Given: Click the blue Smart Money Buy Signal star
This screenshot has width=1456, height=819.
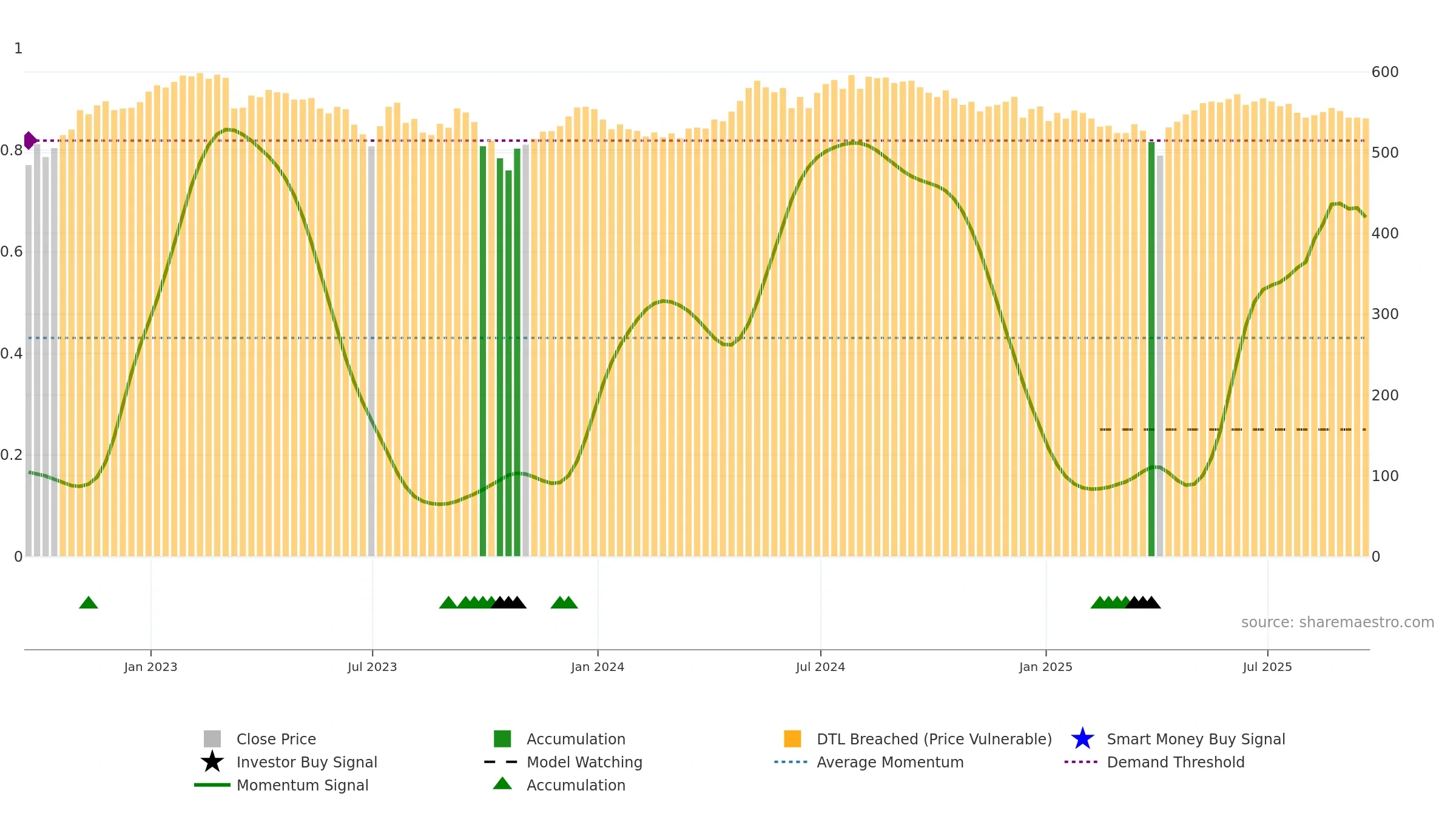Looking at the screenshot, I should click(x=1082, y=739).
